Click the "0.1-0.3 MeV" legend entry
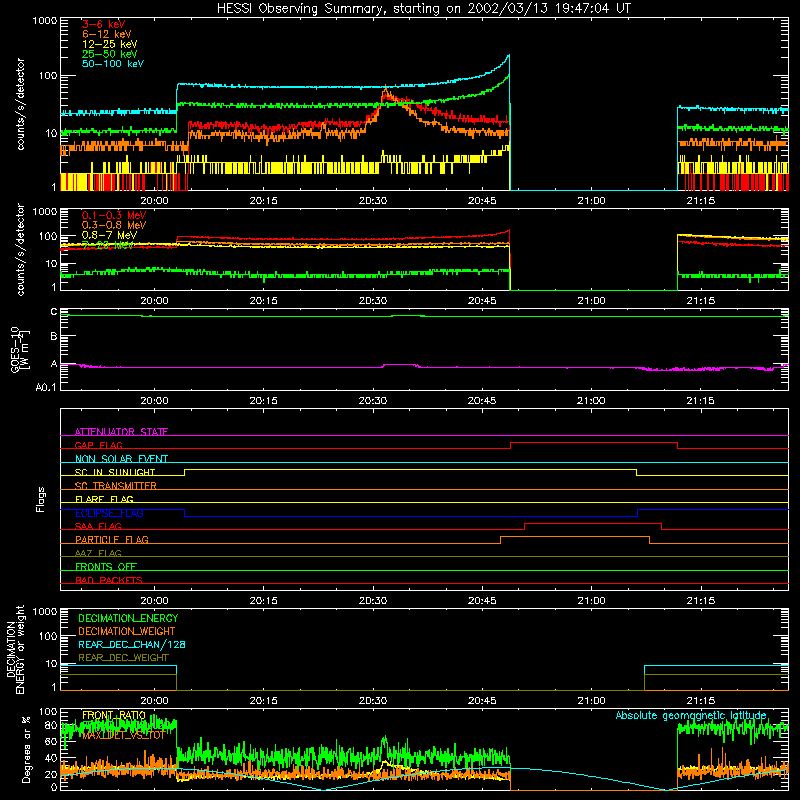This screenshot has height=800, width=800. pyautogui.click(x=114, y=215)
